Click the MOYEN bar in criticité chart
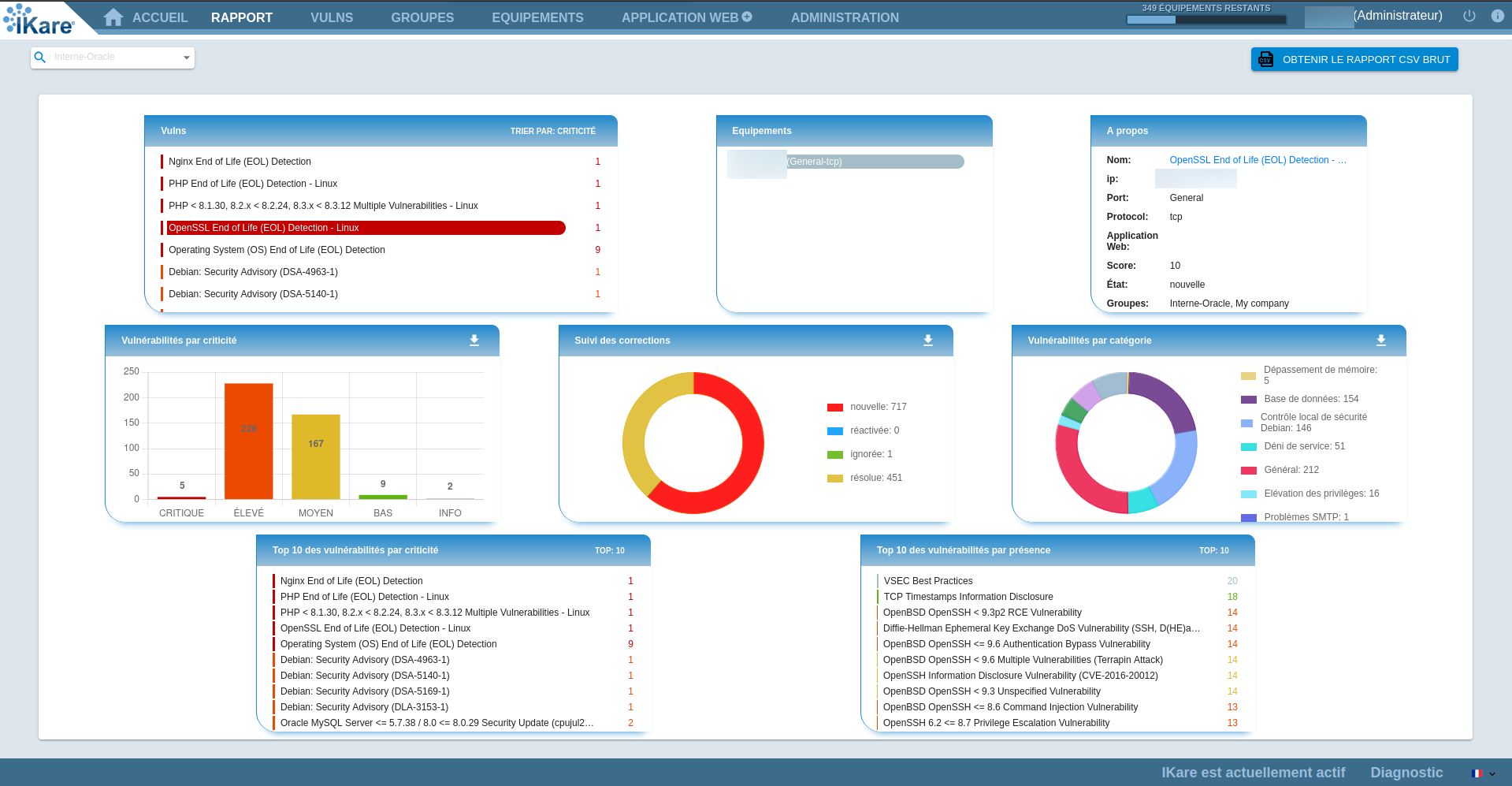 [x=316, y=457]
